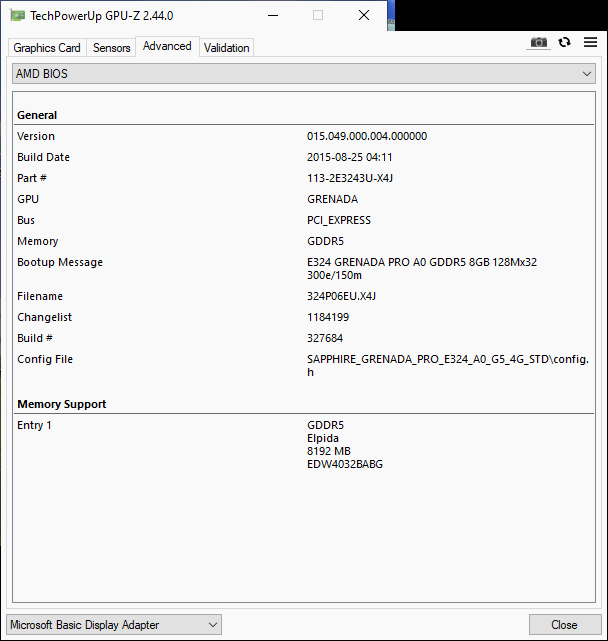Screen dimensions: 608x641
Task: Click the Memory value GDDR5 in General
Action: 325,241
